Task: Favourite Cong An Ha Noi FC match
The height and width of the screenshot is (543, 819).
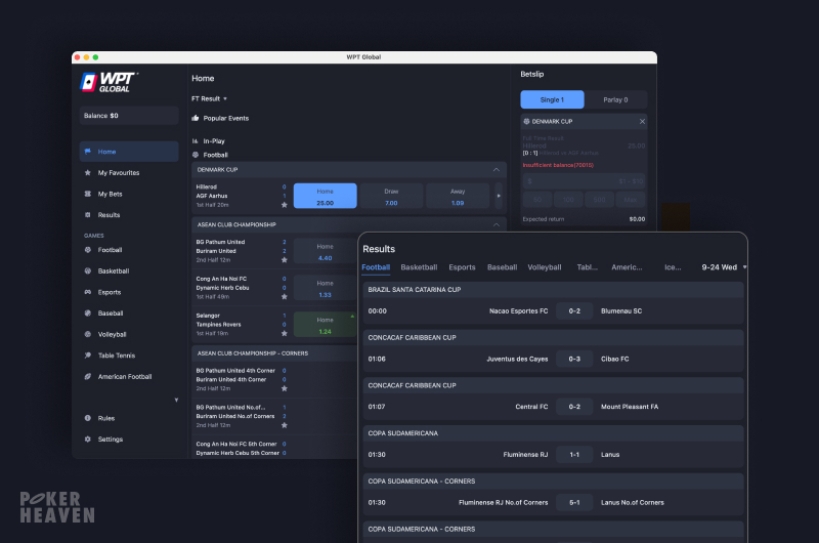Action: click(x=284, y=297)
